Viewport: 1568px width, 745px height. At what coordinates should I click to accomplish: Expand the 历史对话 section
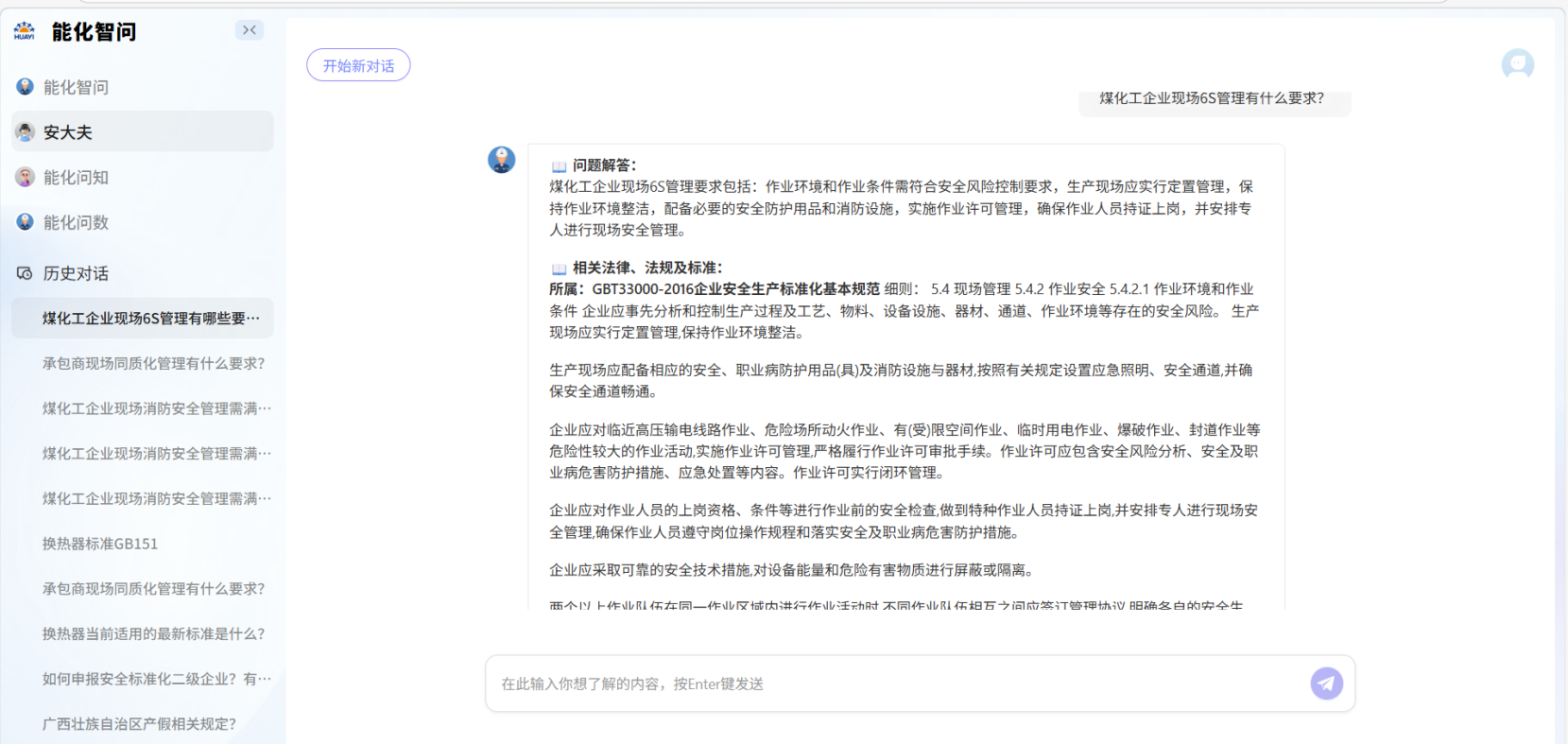[x=76, y=273]
